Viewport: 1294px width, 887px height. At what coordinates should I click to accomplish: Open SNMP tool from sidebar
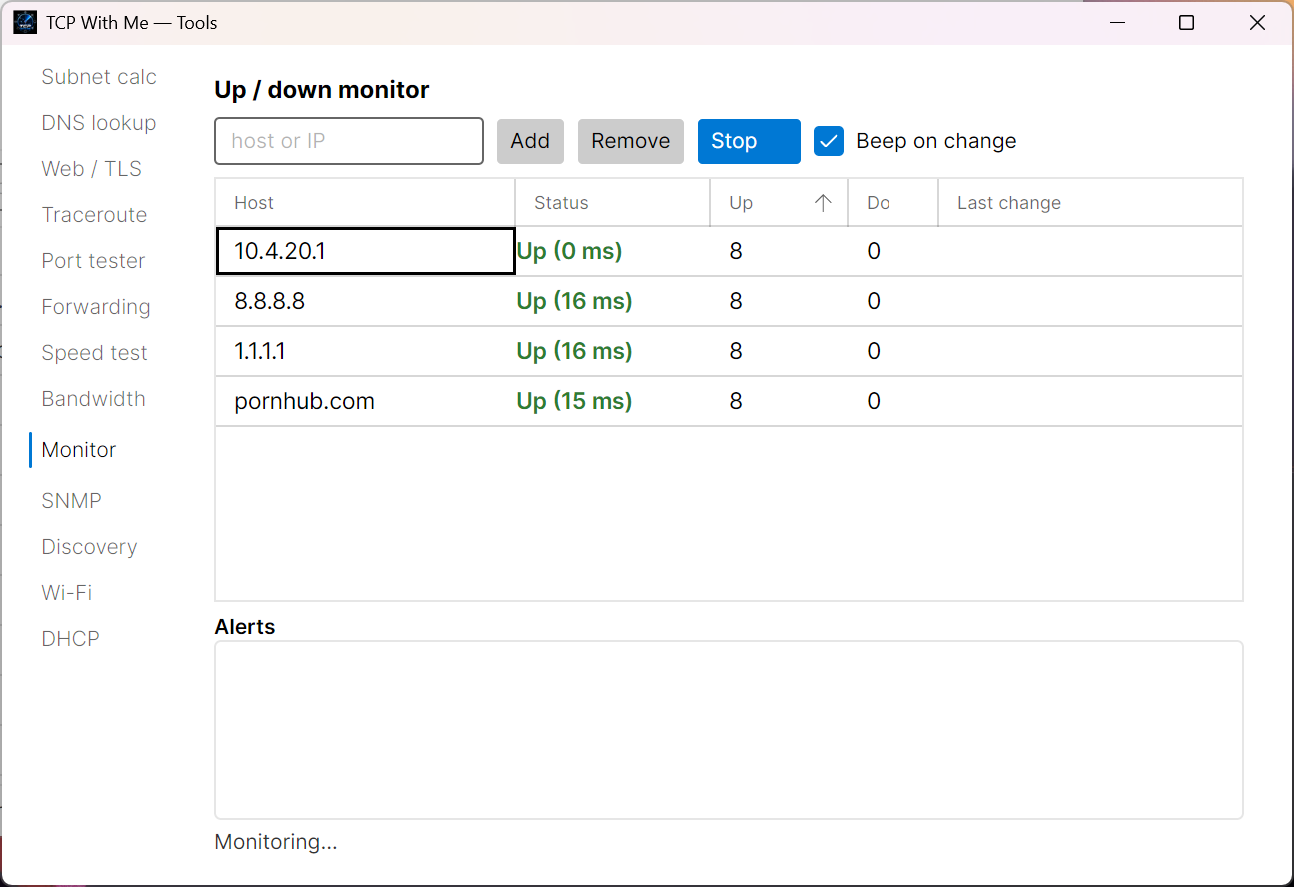[71, 501]
